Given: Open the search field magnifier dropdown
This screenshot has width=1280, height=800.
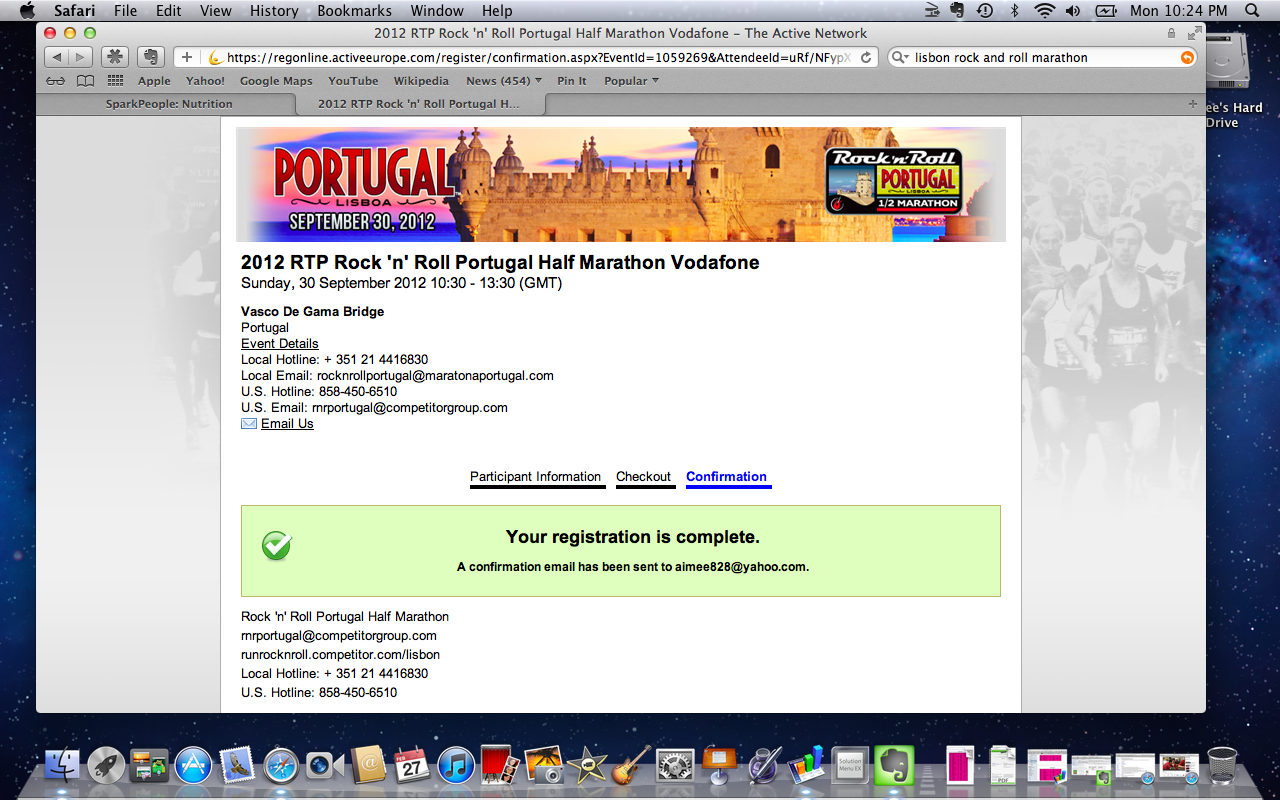Looking at the screenshot, I should tap(900, 57).
